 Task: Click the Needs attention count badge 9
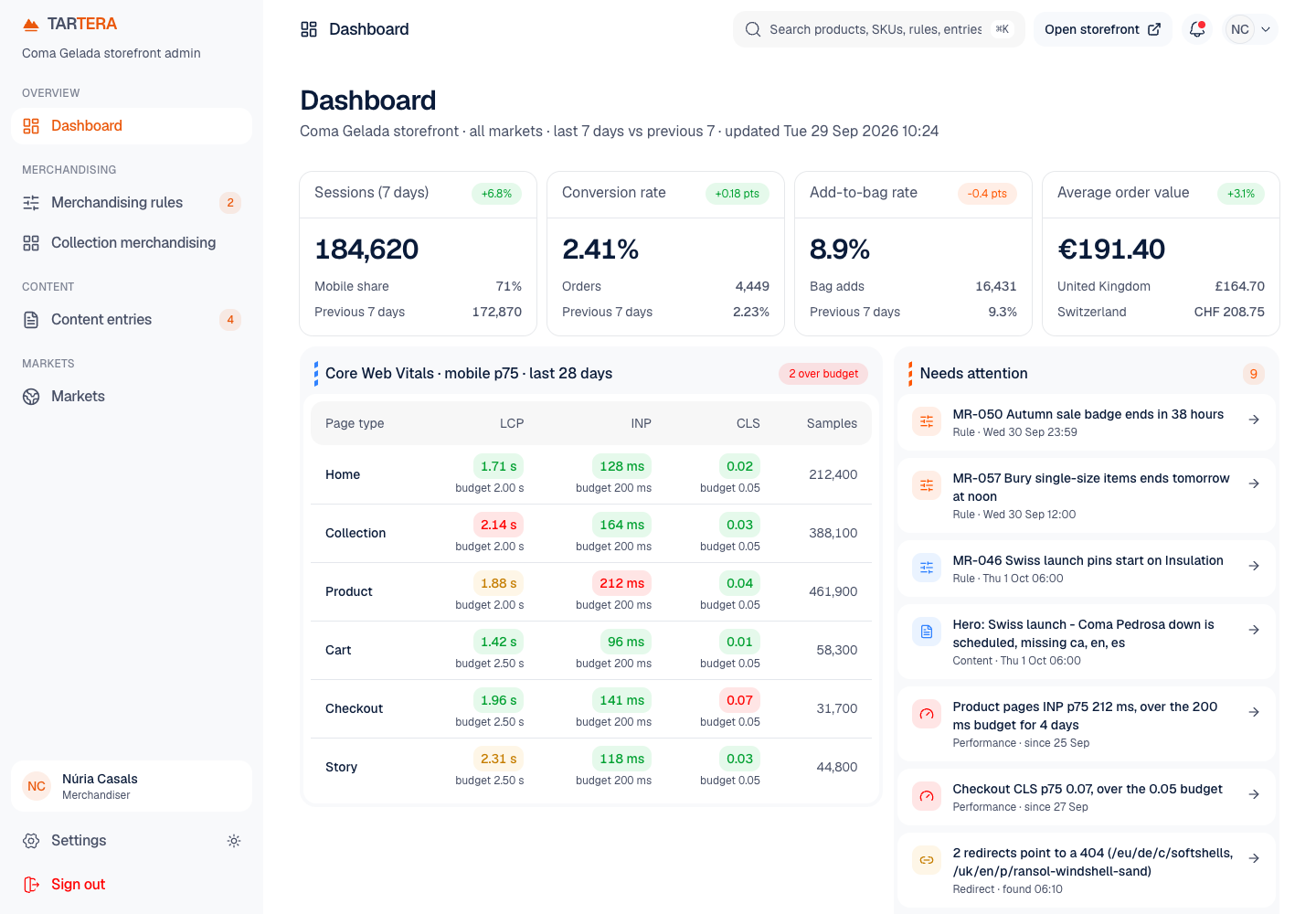point(1254,374)
